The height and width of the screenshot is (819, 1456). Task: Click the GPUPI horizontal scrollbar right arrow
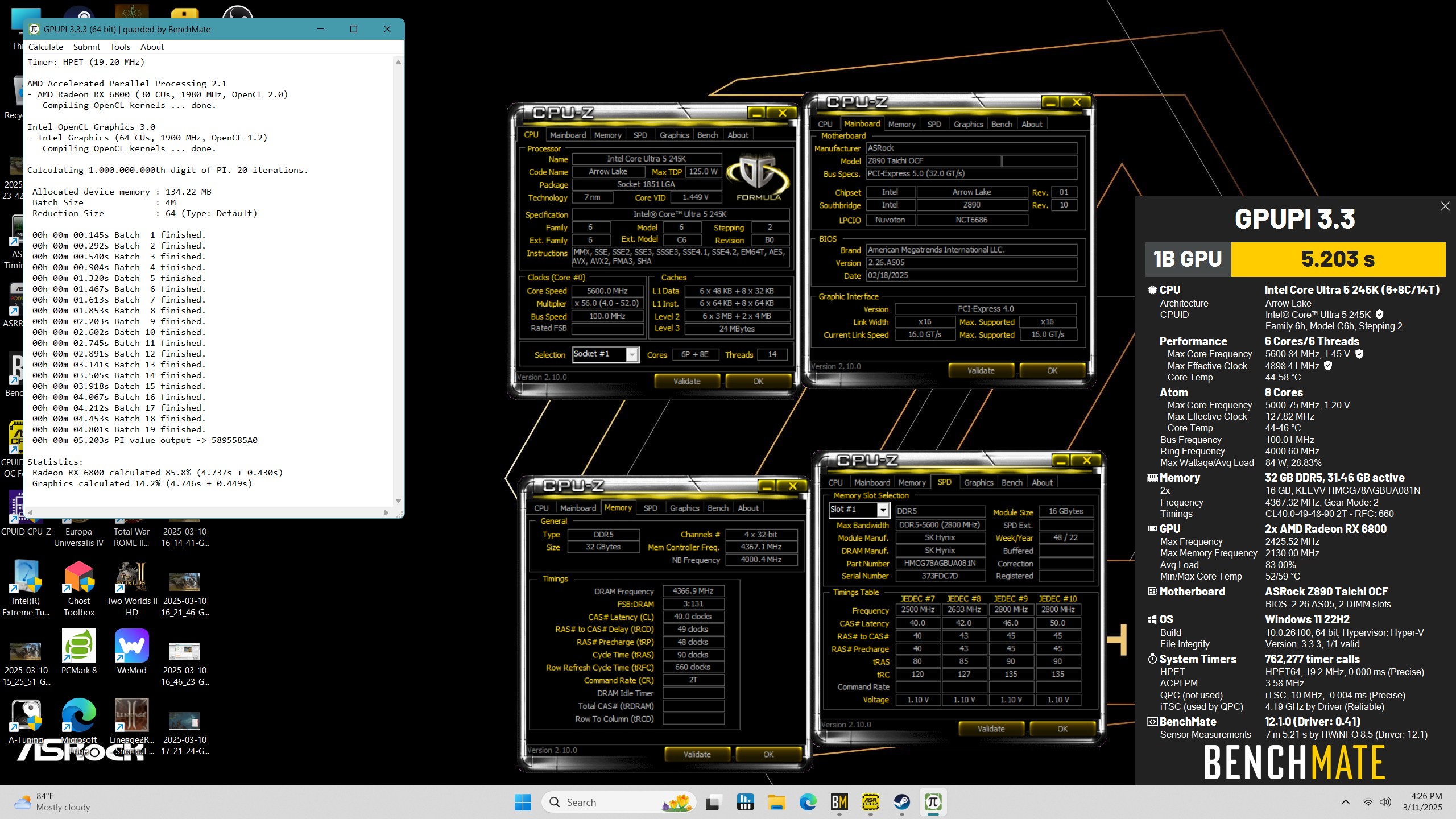tap(386, 512)
